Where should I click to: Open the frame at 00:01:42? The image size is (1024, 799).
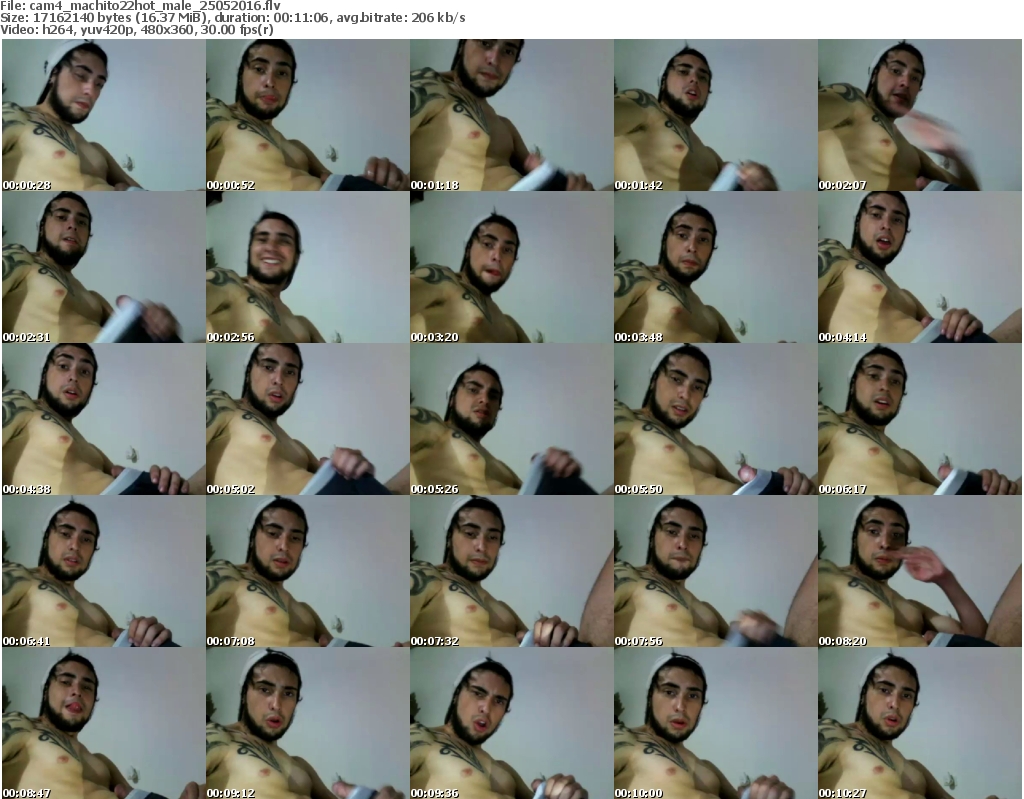coord(715,115)
